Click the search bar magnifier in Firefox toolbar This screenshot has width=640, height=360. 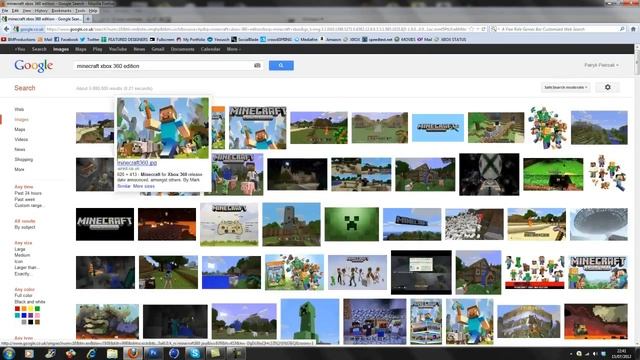622,29
